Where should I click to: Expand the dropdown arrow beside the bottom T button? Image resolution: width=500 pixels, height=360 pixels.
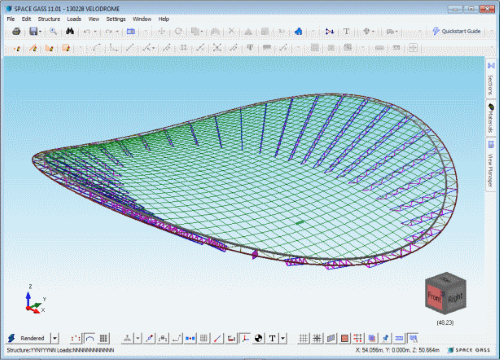[283, 338]
